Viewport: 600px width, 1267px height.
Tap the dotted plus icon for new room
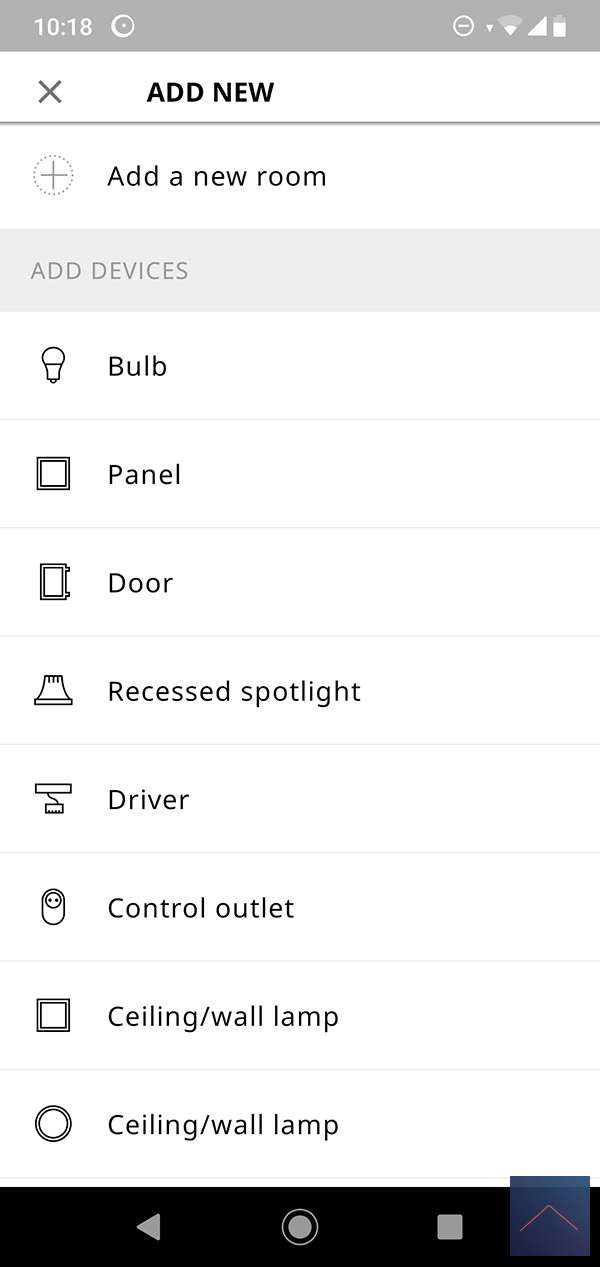tap(53, 176)
